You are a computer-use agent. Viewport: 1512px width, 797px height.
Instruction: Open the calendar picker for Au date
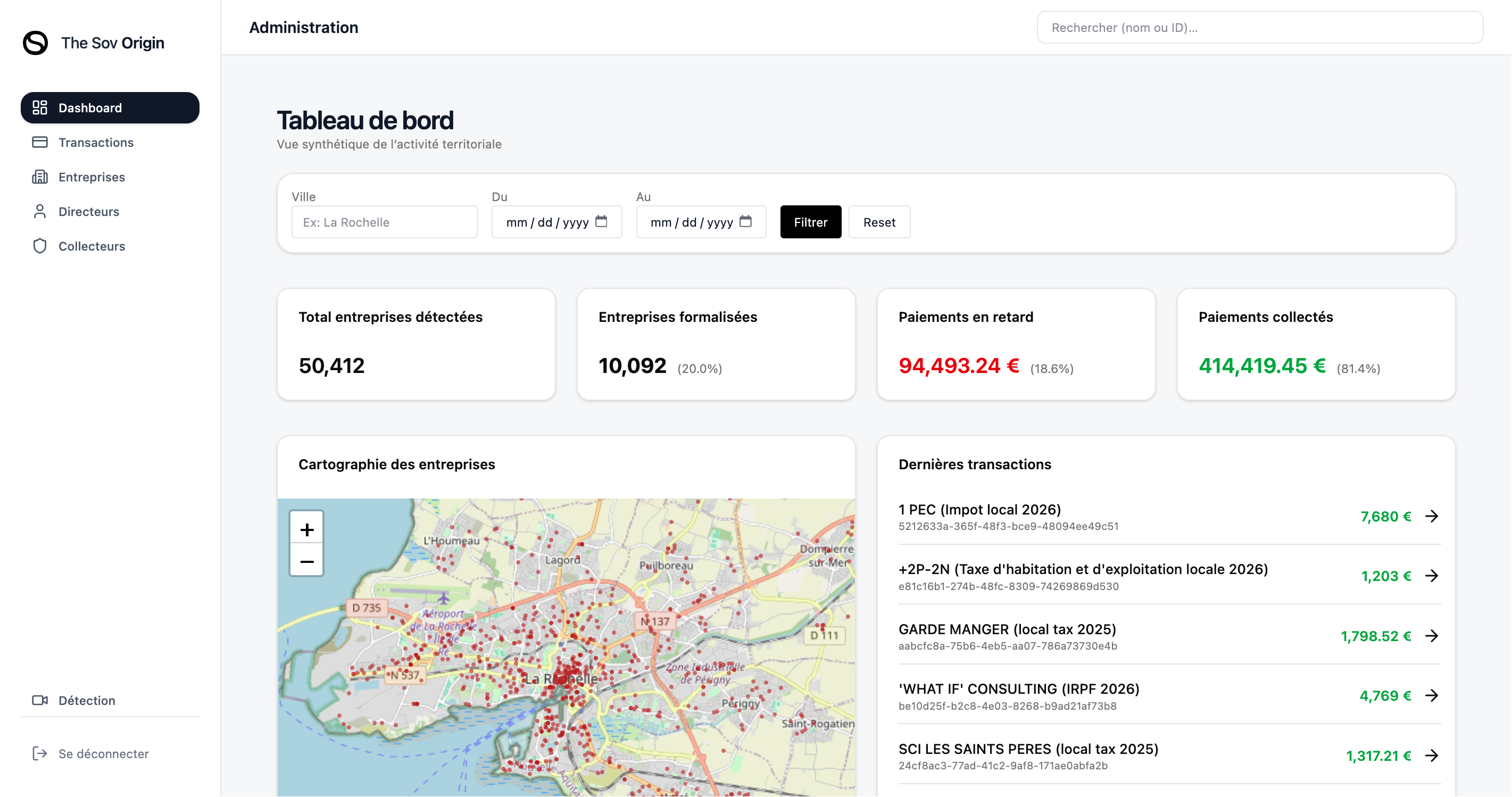tap(745, 222)
